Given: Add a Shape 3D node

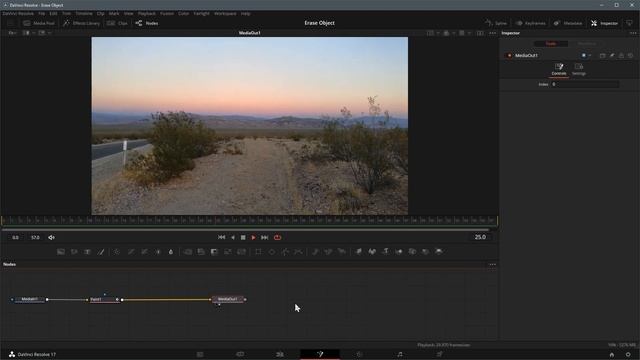Looking at the screenshot, I should (372, 252).
